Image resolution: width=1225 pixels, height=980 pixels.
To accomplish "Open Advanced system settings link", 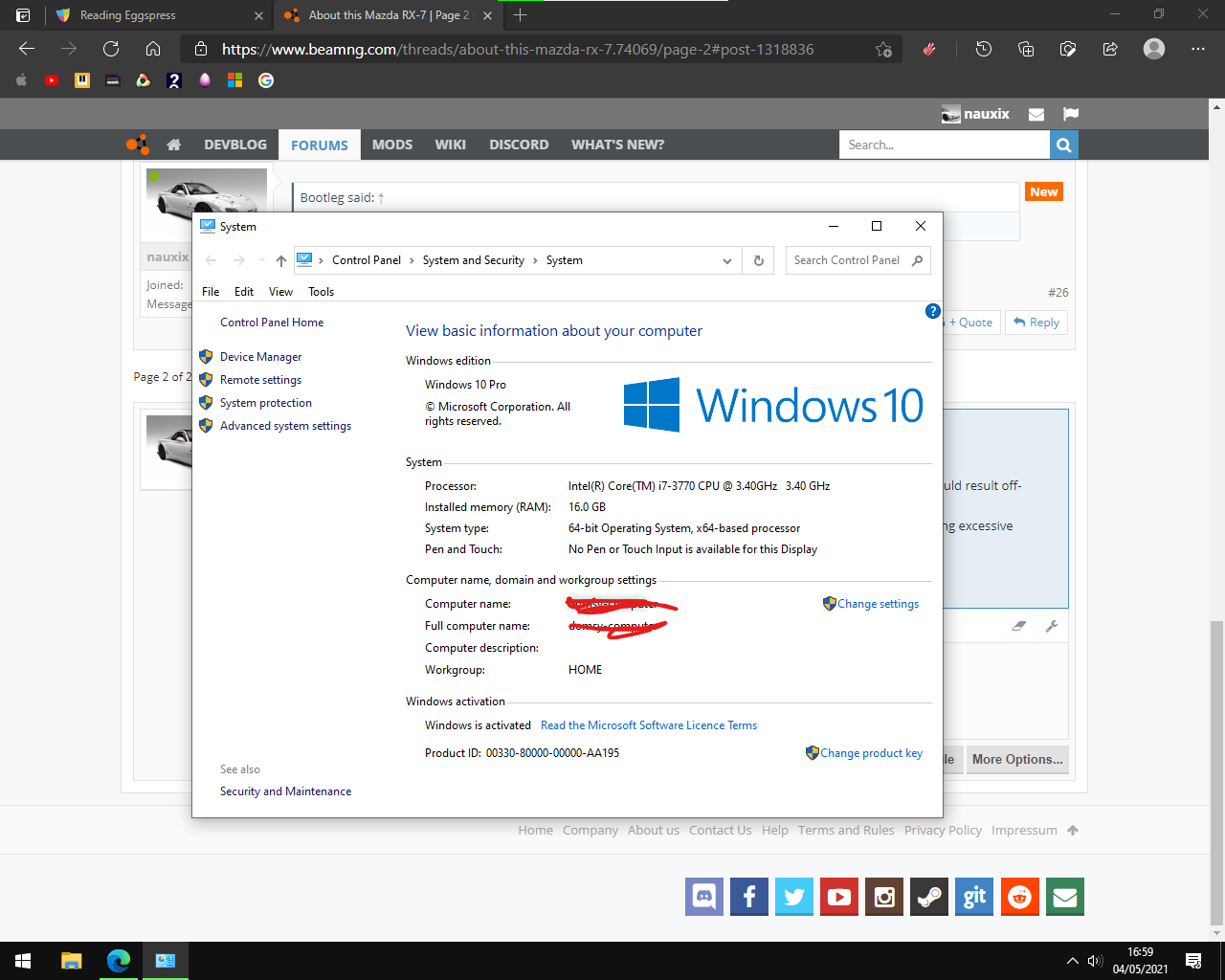I will (285, 426).
